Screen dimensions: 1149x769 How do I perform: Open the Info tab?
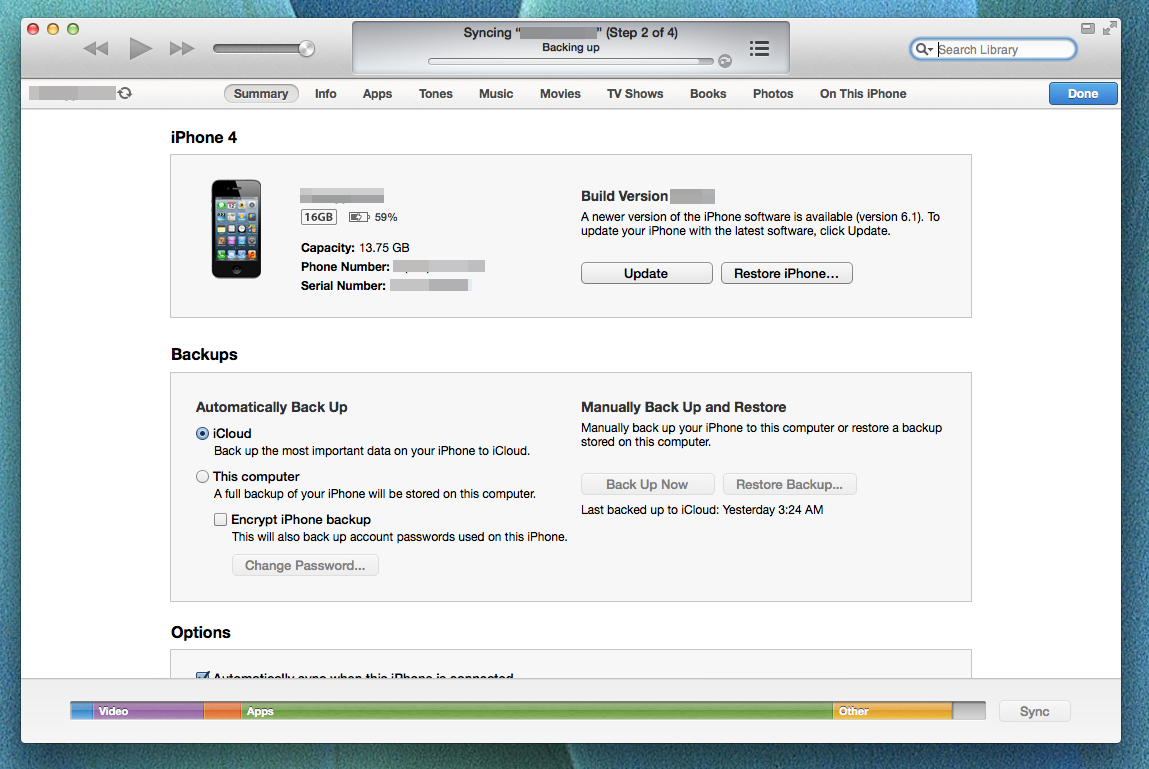pyautogui.click(x=325, y=94)
